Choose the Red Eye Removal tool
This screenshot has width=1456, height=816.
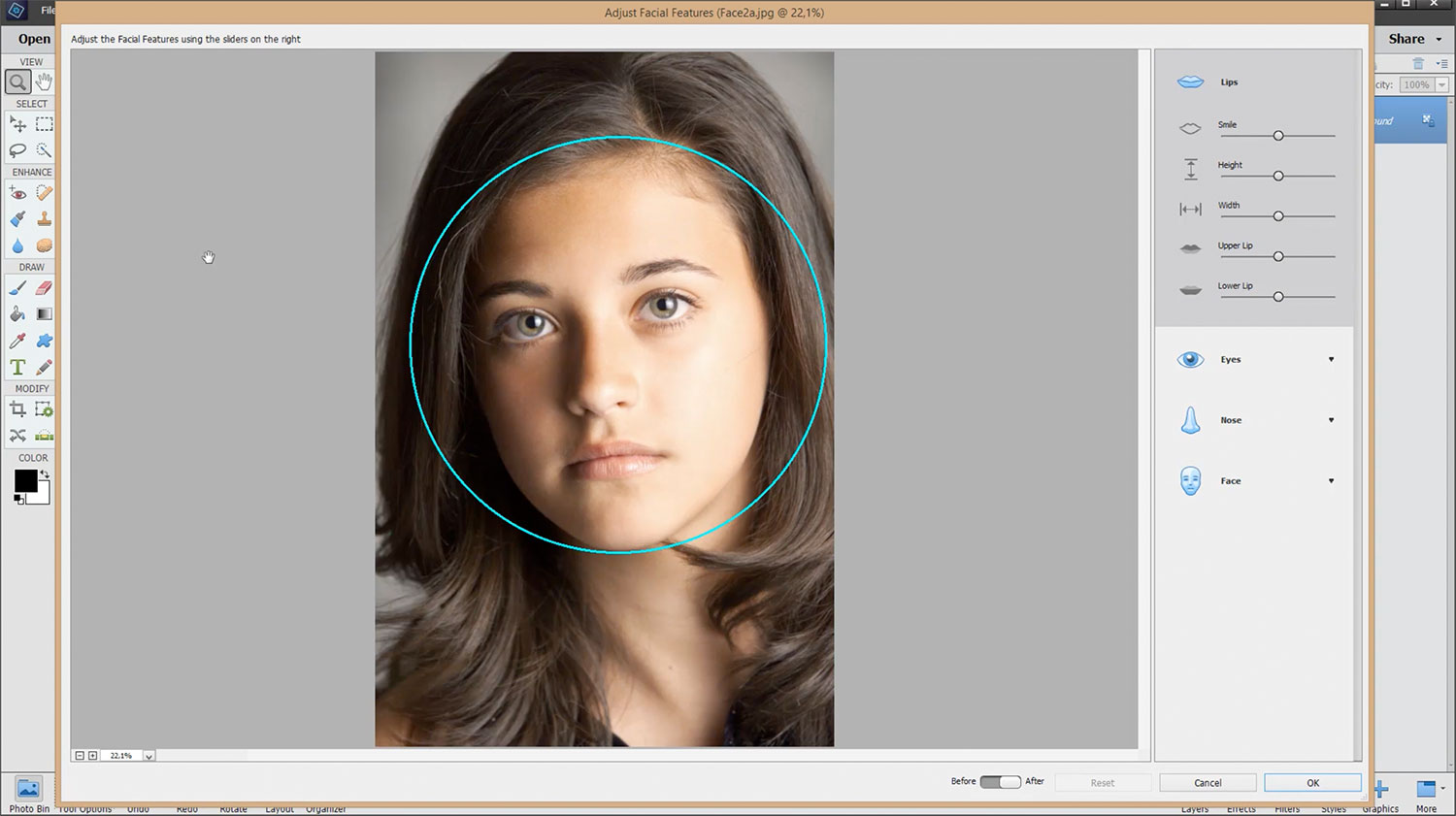17,193
